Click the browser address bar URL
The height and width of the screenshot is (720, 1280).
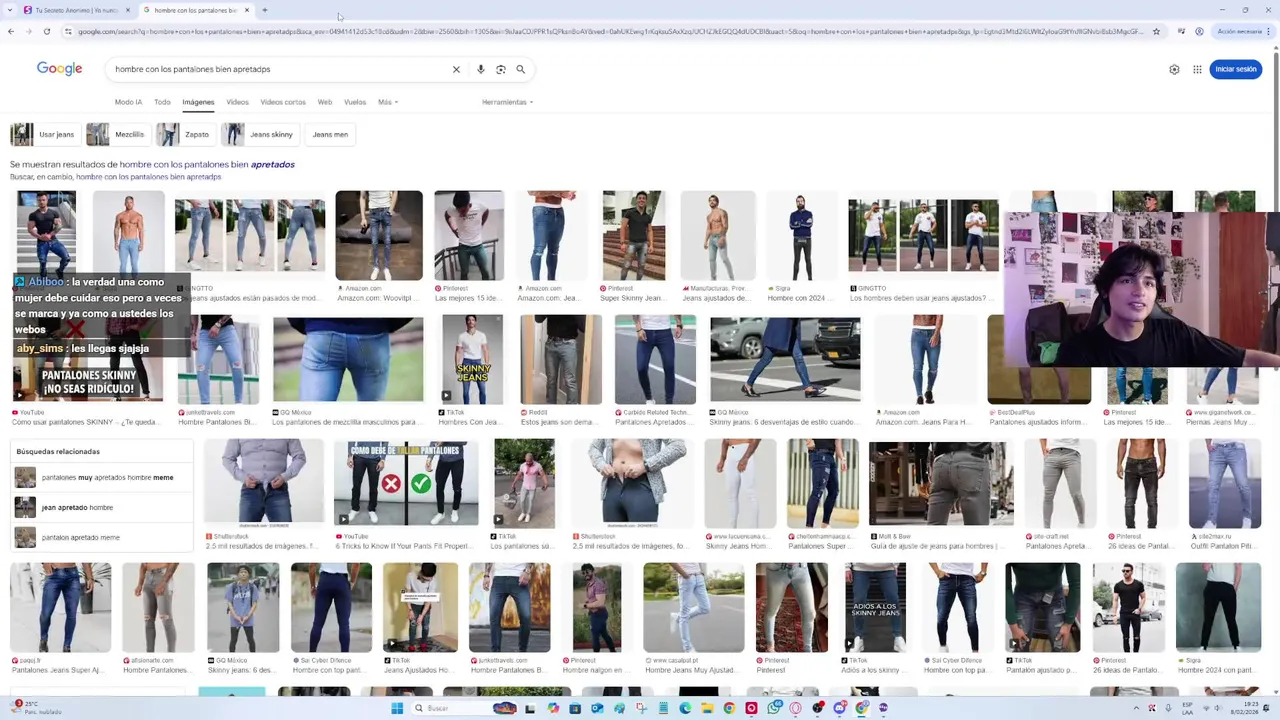[610, 31]
